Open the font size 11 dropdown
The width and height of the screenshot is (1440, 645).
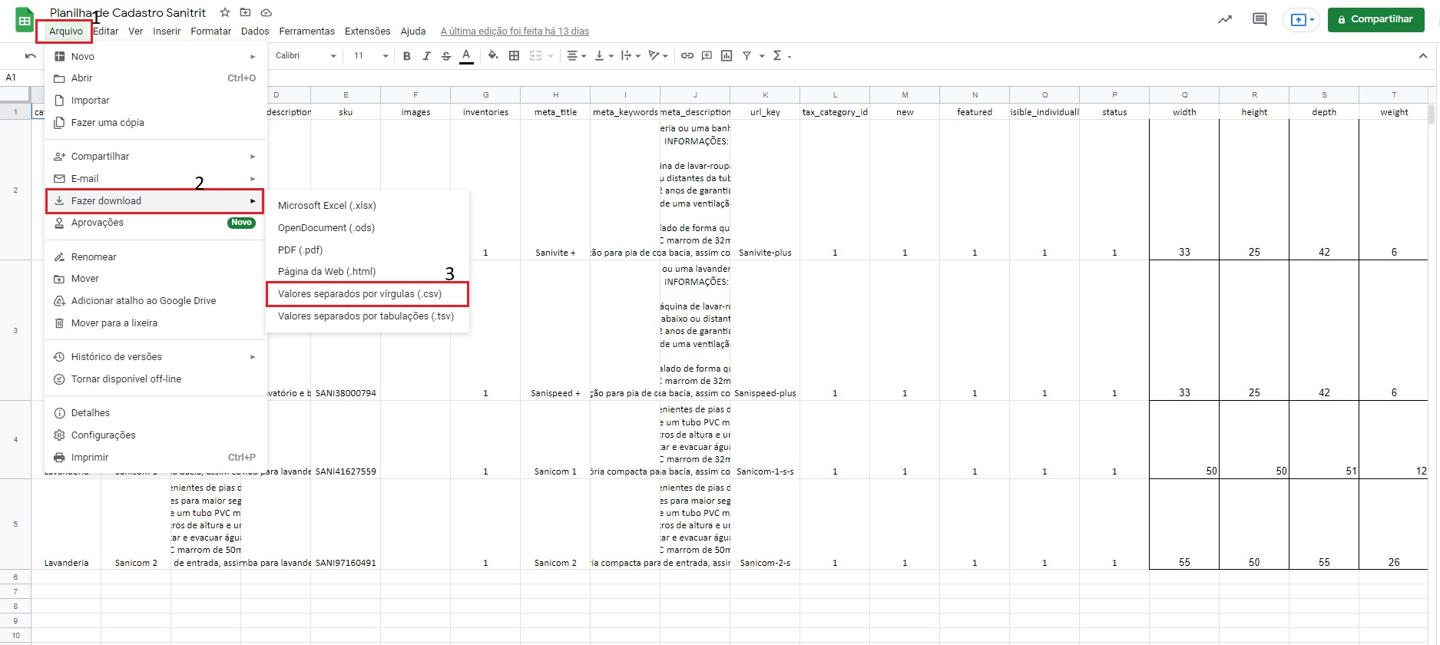click(x=371, y=56)
